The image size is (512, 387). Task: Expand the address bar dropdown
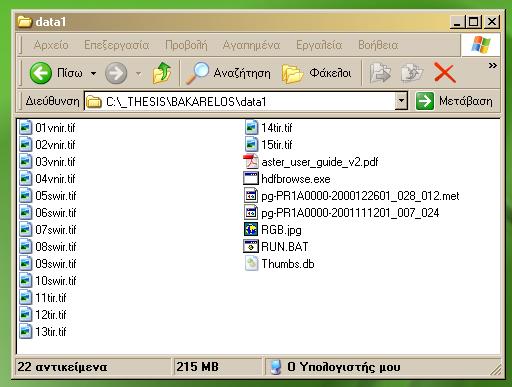(x=401, y=101)
